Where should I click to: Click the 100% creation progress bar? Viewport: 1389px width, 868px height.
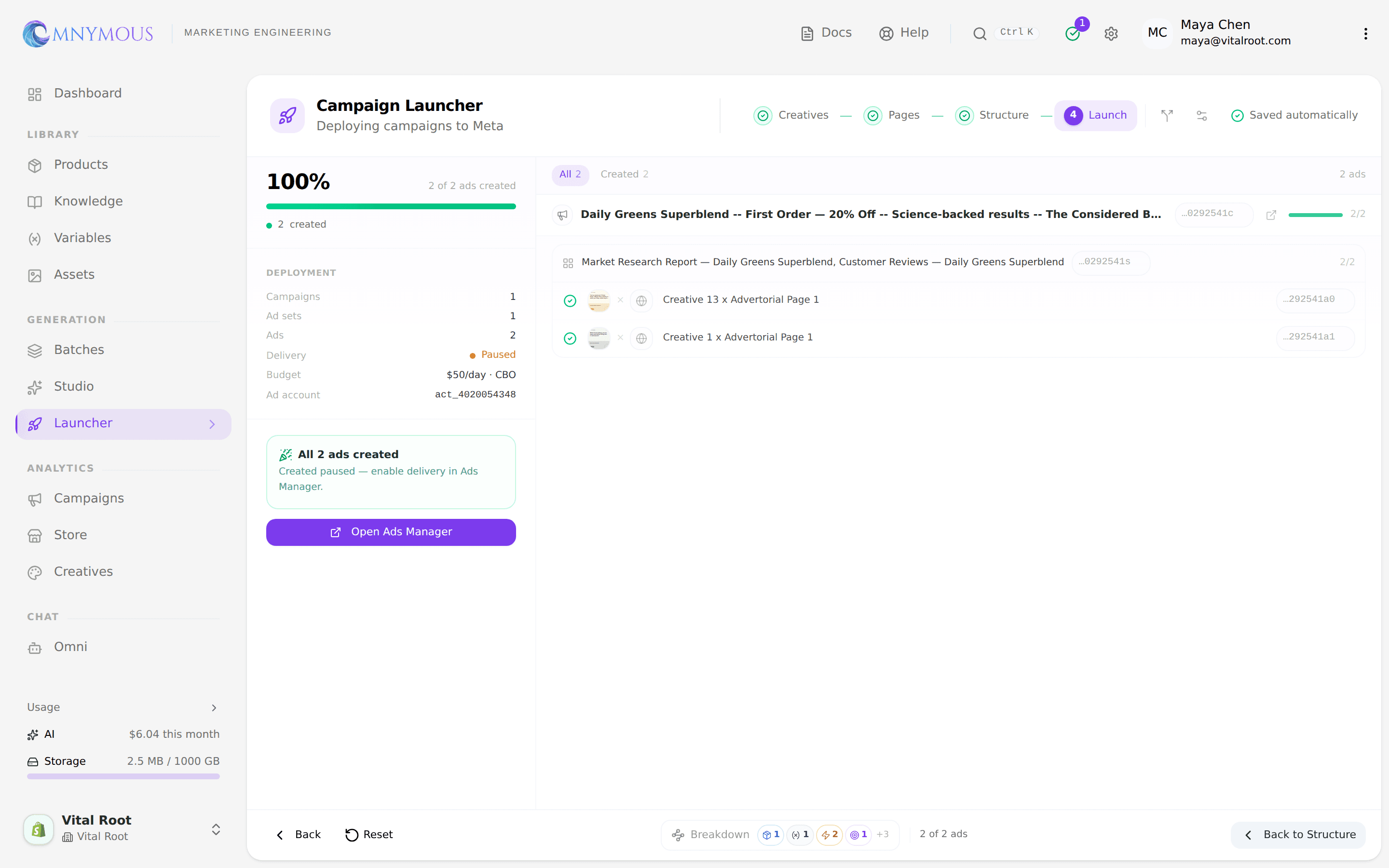click(x=391, y=207)
